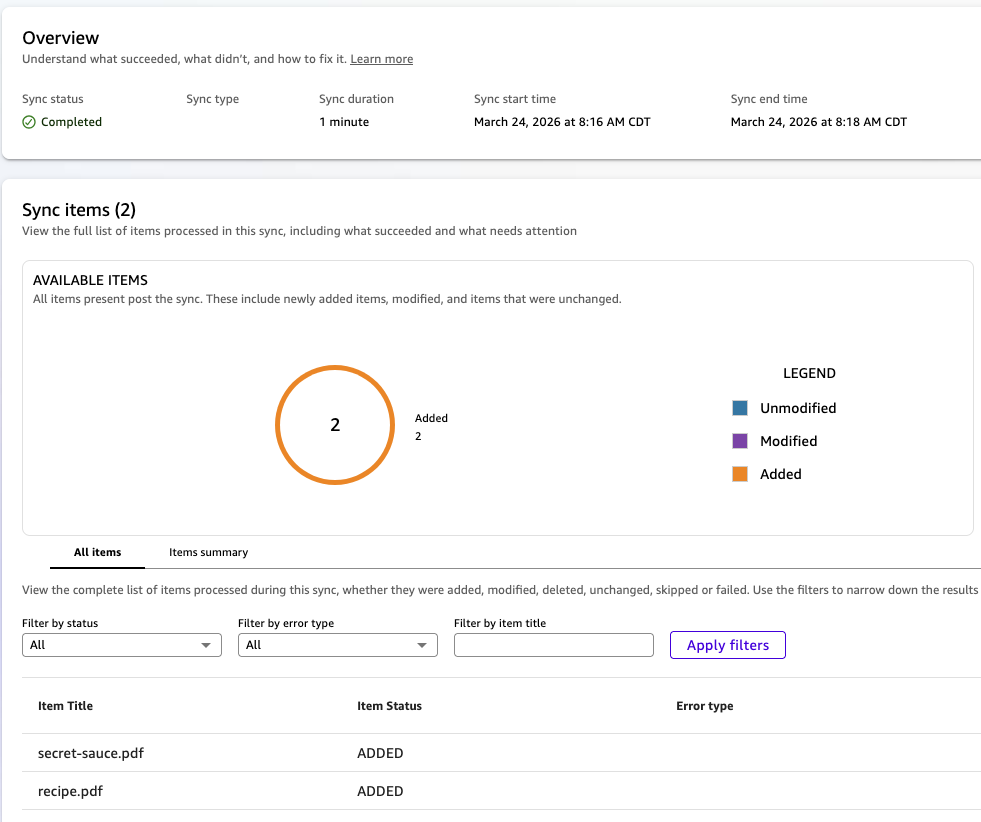The width and height of the screenshot is (981, 822).
Task: Click the Item Status column header
Action: click(x=389, y=706)
